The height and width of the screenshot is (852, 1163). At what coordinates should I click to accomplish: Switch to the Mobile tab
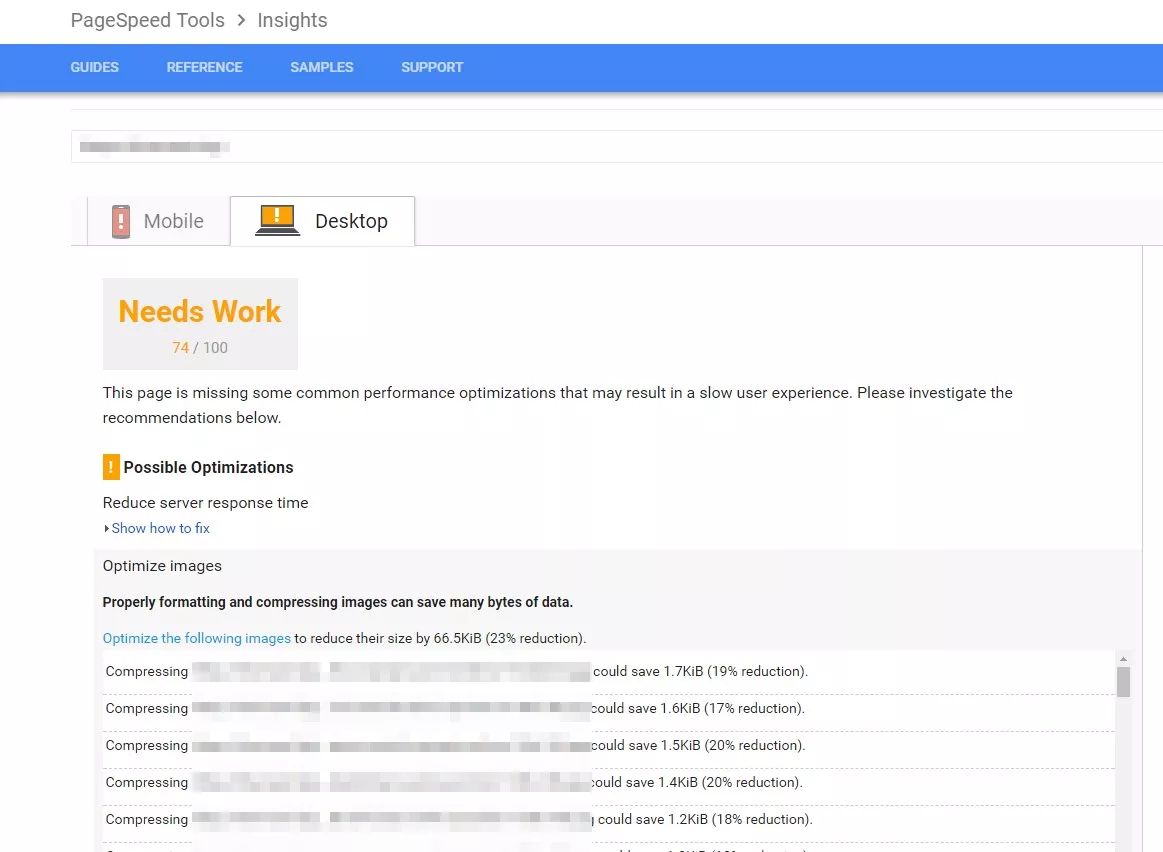click(x=159, y=221)
